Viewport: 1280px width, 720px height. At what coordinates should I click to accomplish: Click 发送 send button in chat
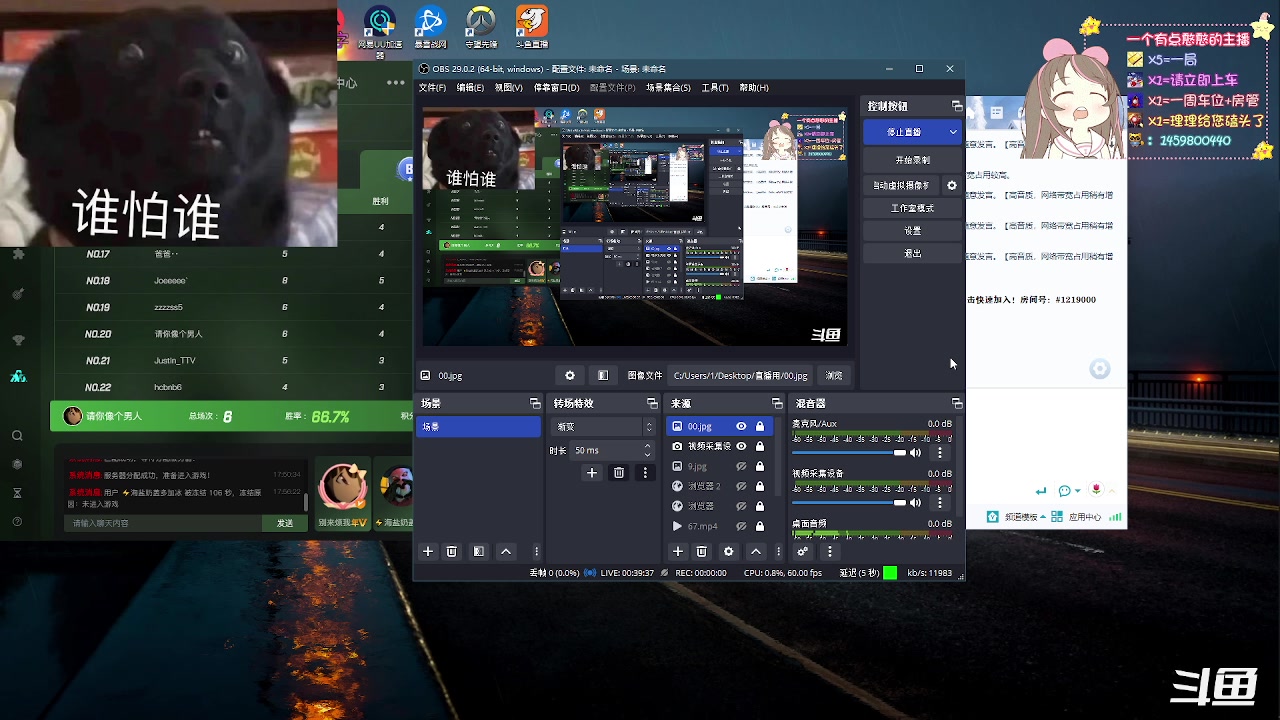click(x=285, y=523)
